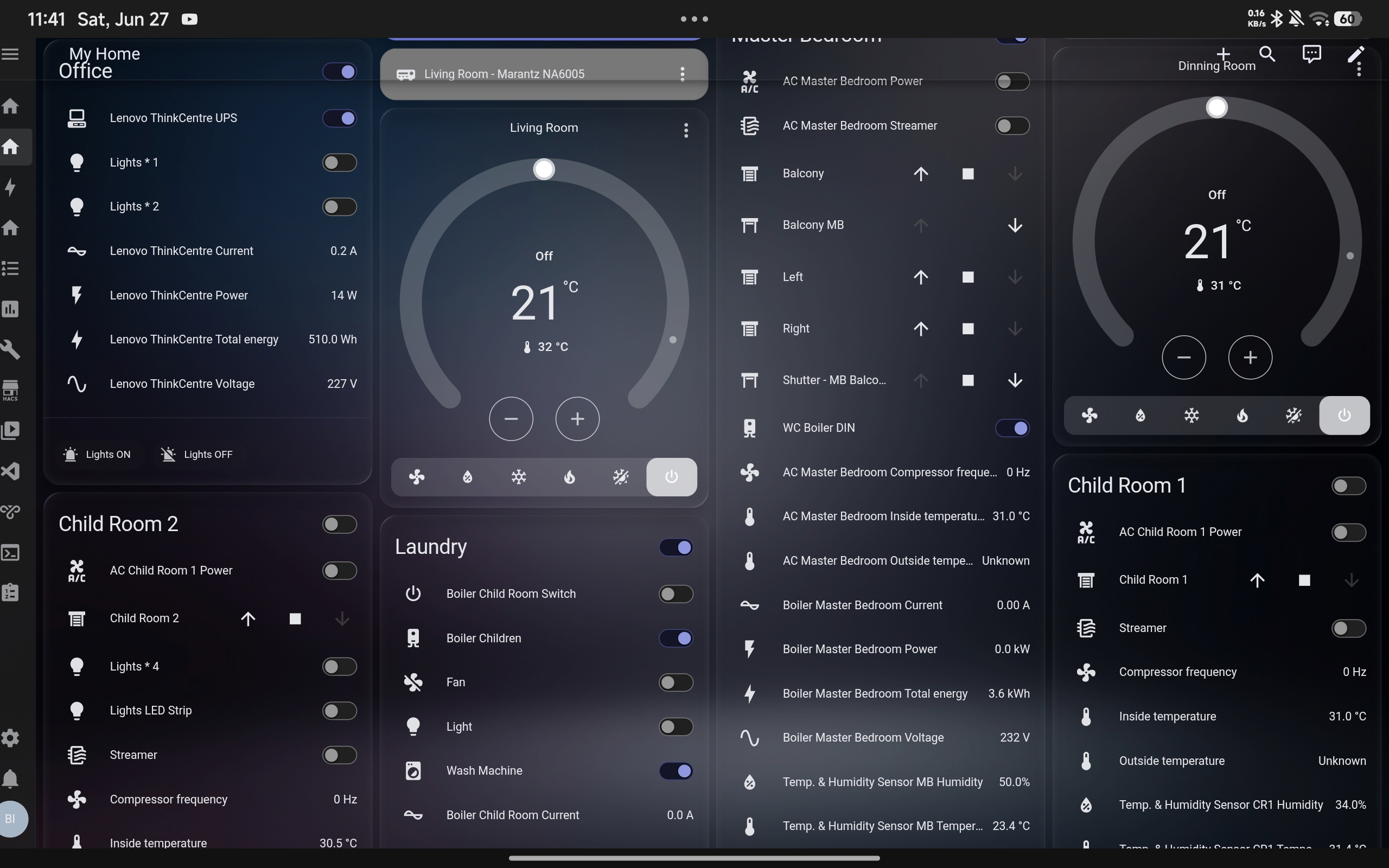Open the sidebar hamburger menu
The width and height of the screenshot is (1389, 868).
coord(10,54)
